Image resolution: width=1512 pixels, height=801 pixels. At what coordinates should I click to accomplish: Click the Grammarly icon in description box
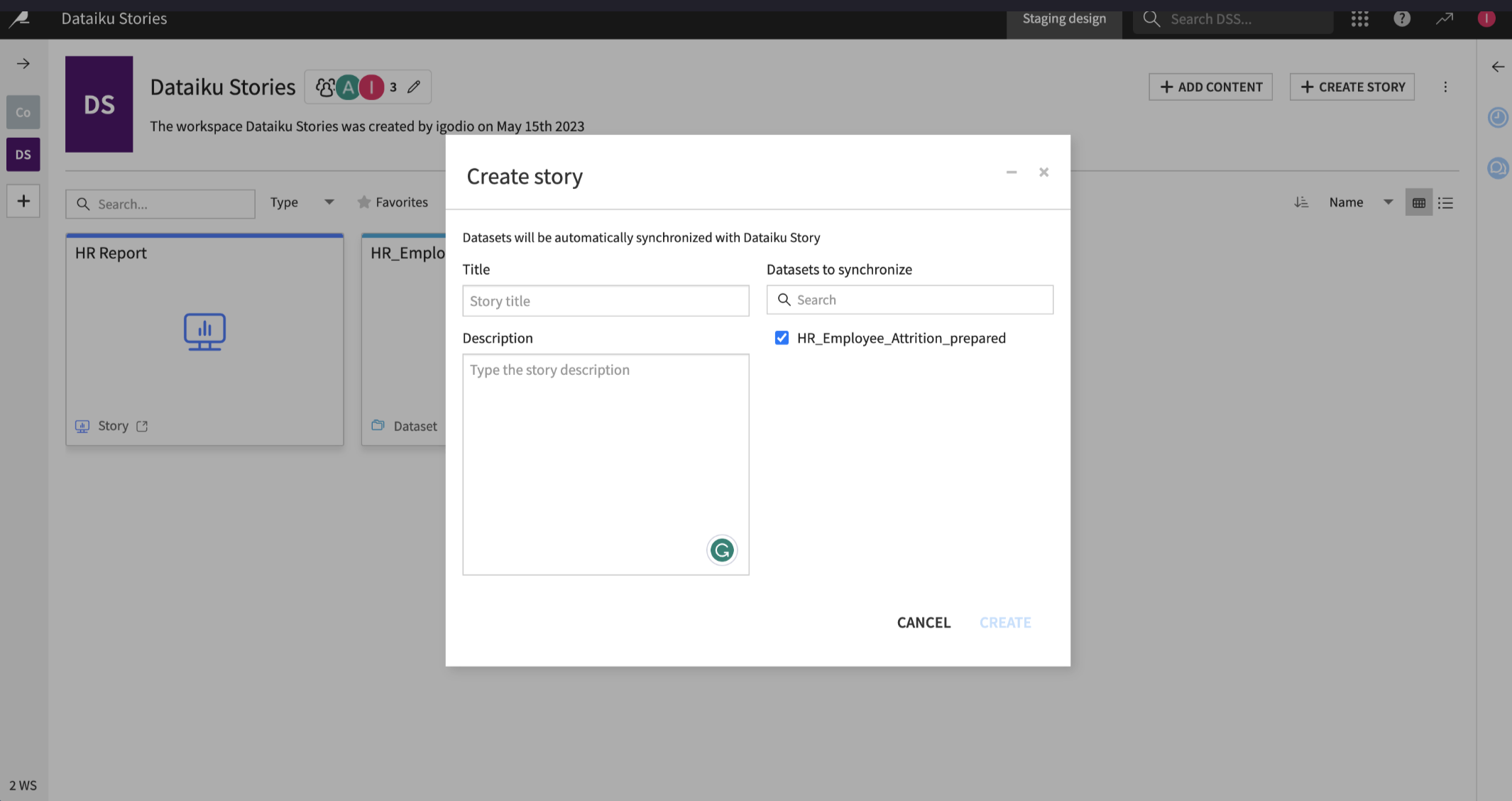point(722,550)
